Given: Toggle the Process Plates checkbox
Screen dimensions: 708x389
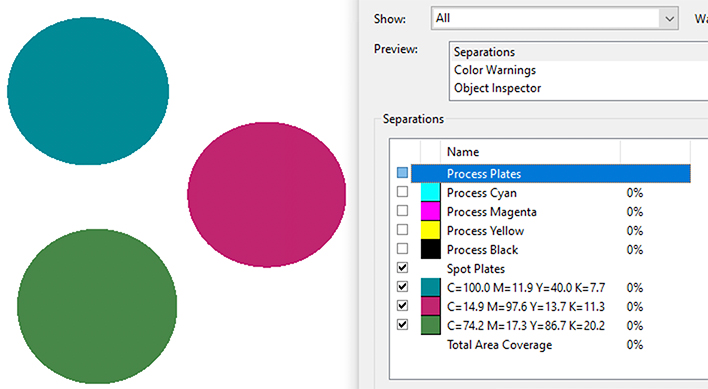Looking at the screenshot, I should (402, 173).
